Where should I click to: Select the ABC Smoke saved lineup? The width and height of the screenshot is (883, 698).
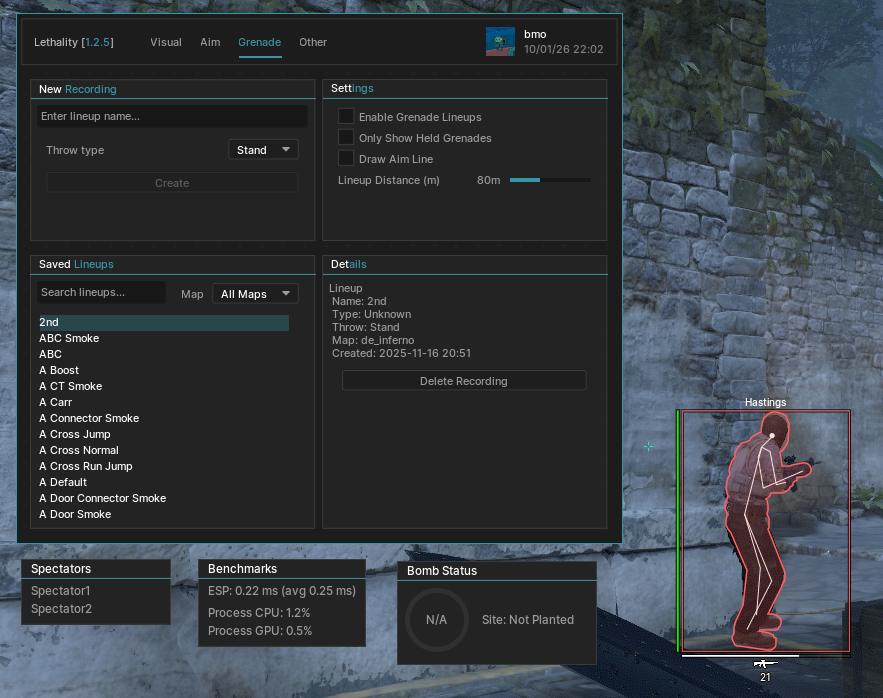[69, 338]
